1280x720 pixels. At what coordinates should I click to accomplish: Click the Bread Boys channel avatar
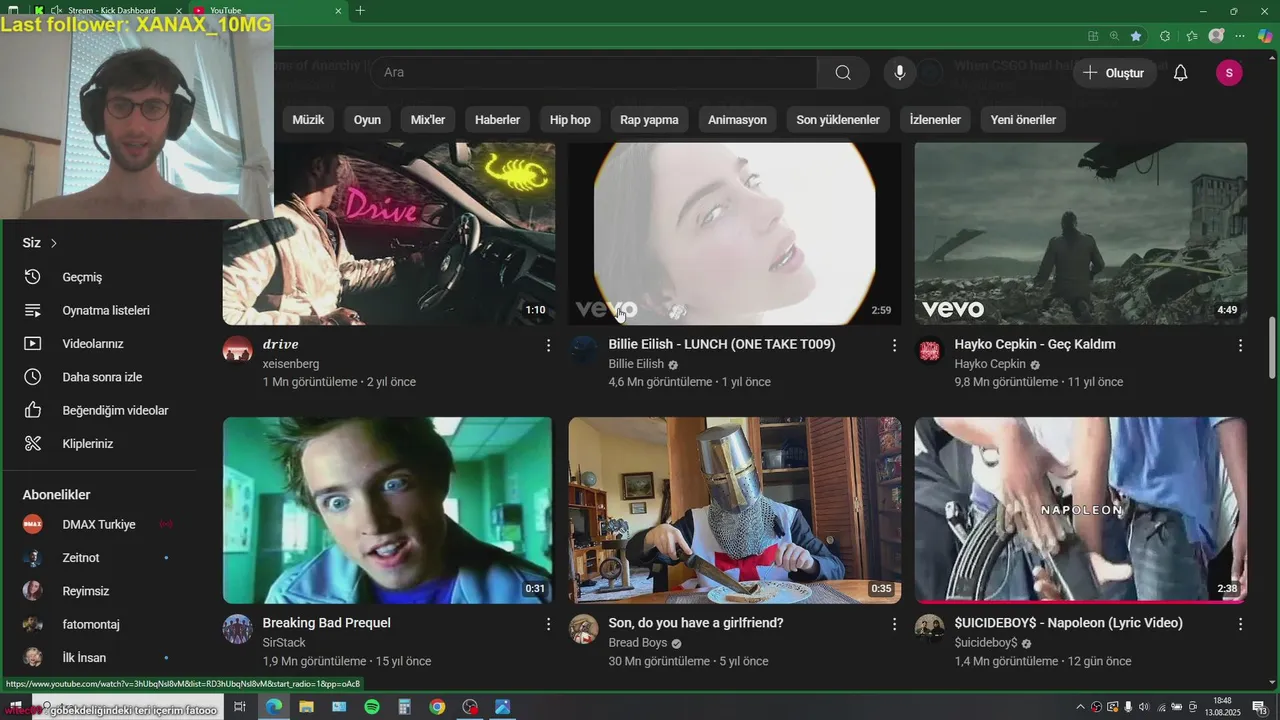click(x=584, y=629)
